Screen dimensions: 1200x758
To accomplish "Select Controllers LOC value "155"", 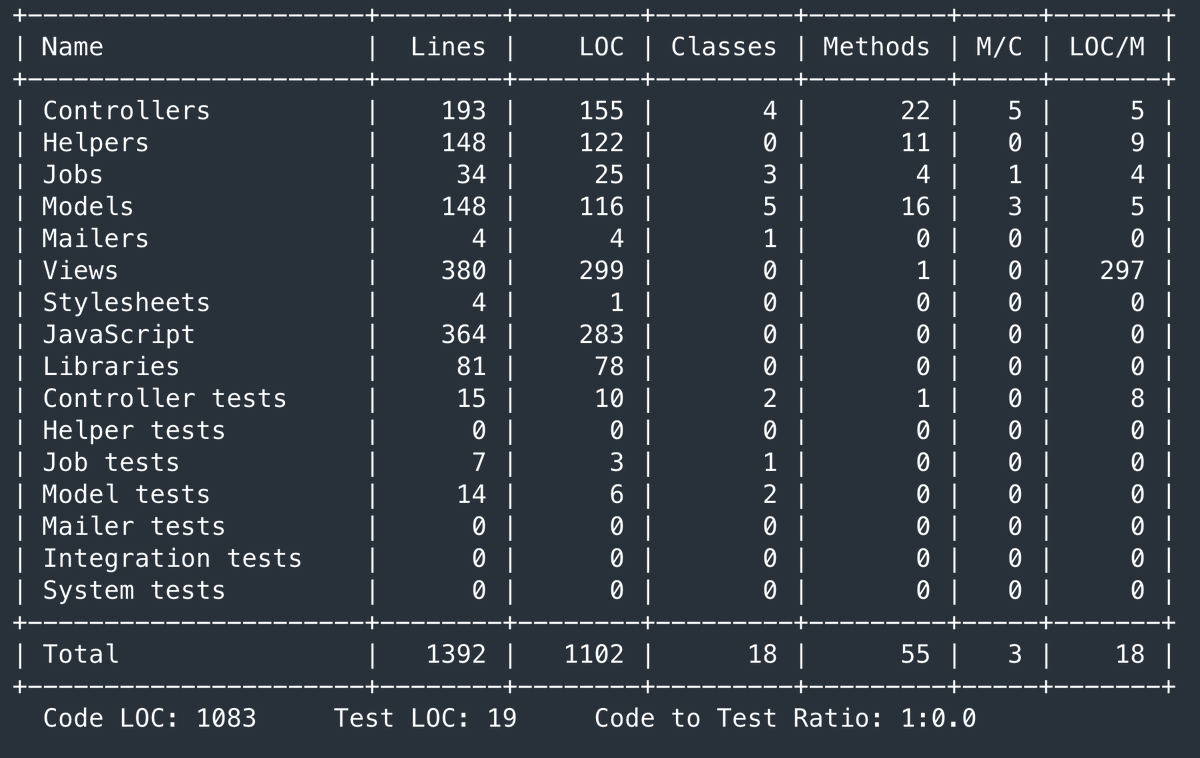I will pyautogui.click(x=601, y=111).
